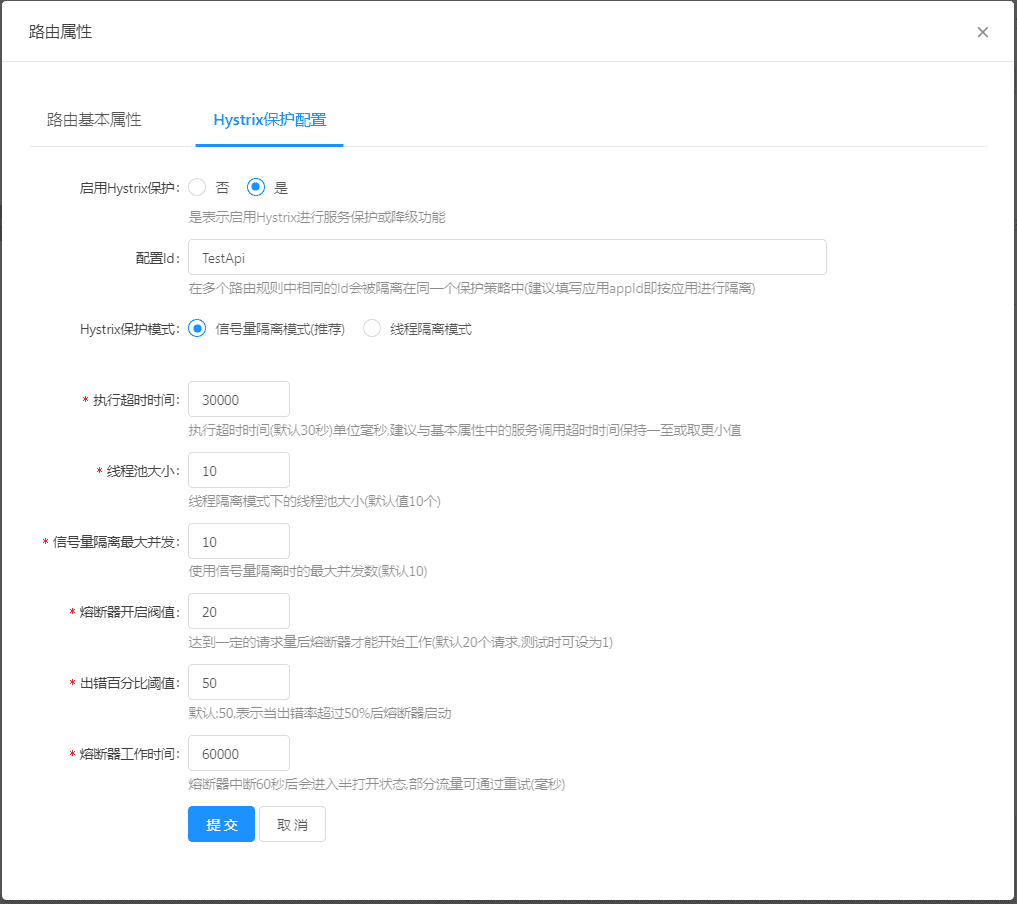Switch to the 路由基本属性 tab
The height and width of the screenshot is (904, 1017).
tap(94, 119)
